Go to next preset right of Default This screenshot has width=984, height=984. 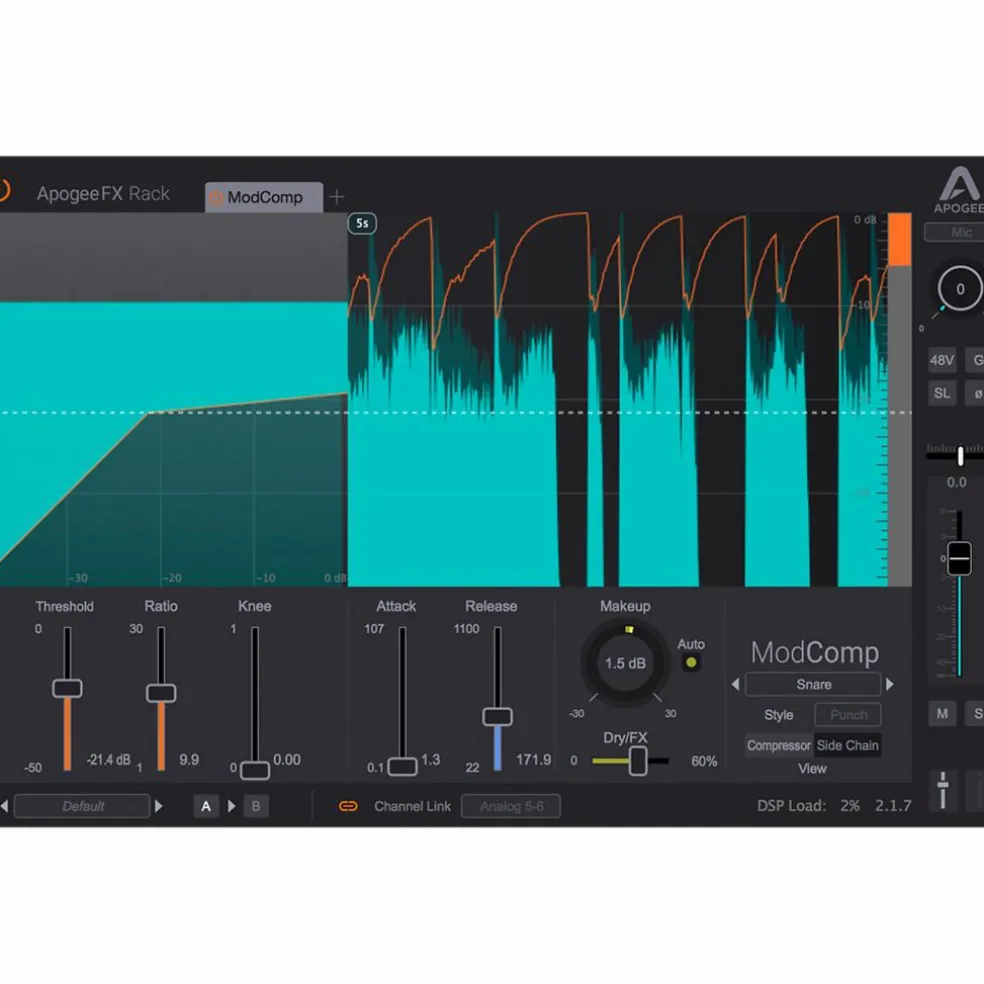[159, 806]
